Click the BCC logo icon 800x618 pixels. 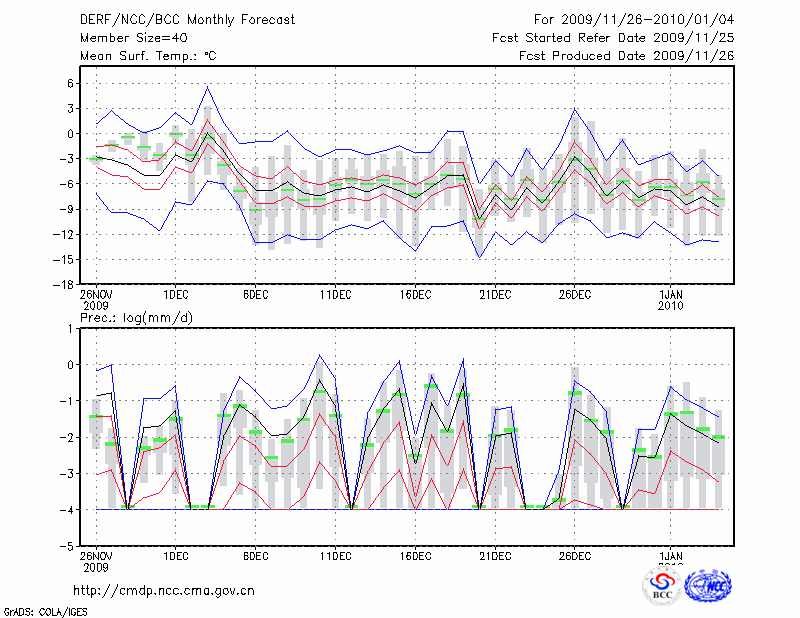click(x=662, y=586)
